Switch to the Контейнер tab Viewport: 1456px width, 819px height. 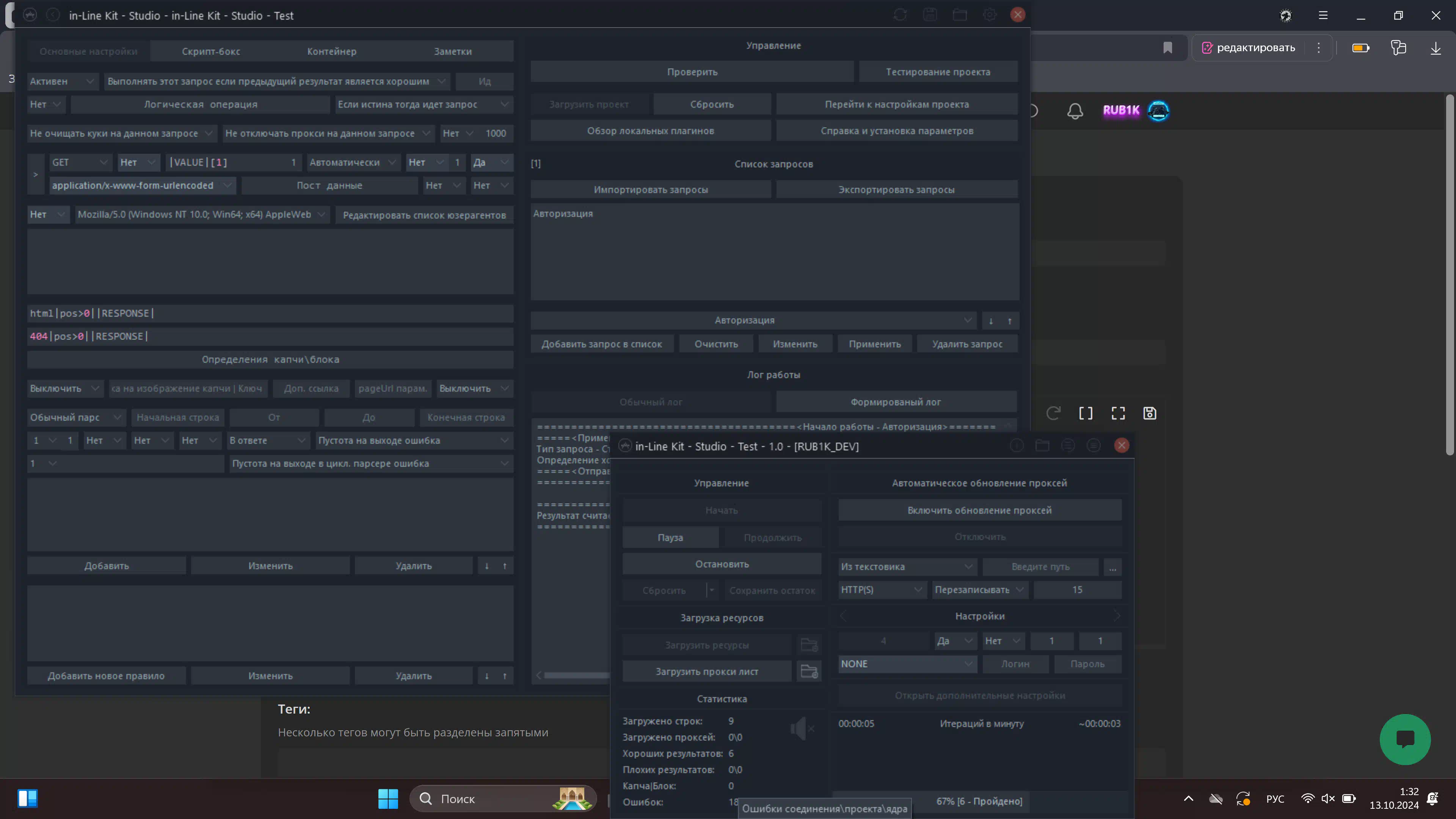click(x=332, y=52)
